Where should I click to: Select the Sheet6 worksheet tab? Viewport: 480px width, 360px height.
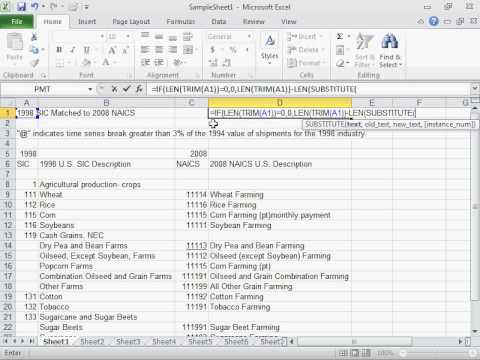pyautogui.click(x=236, y=341)
